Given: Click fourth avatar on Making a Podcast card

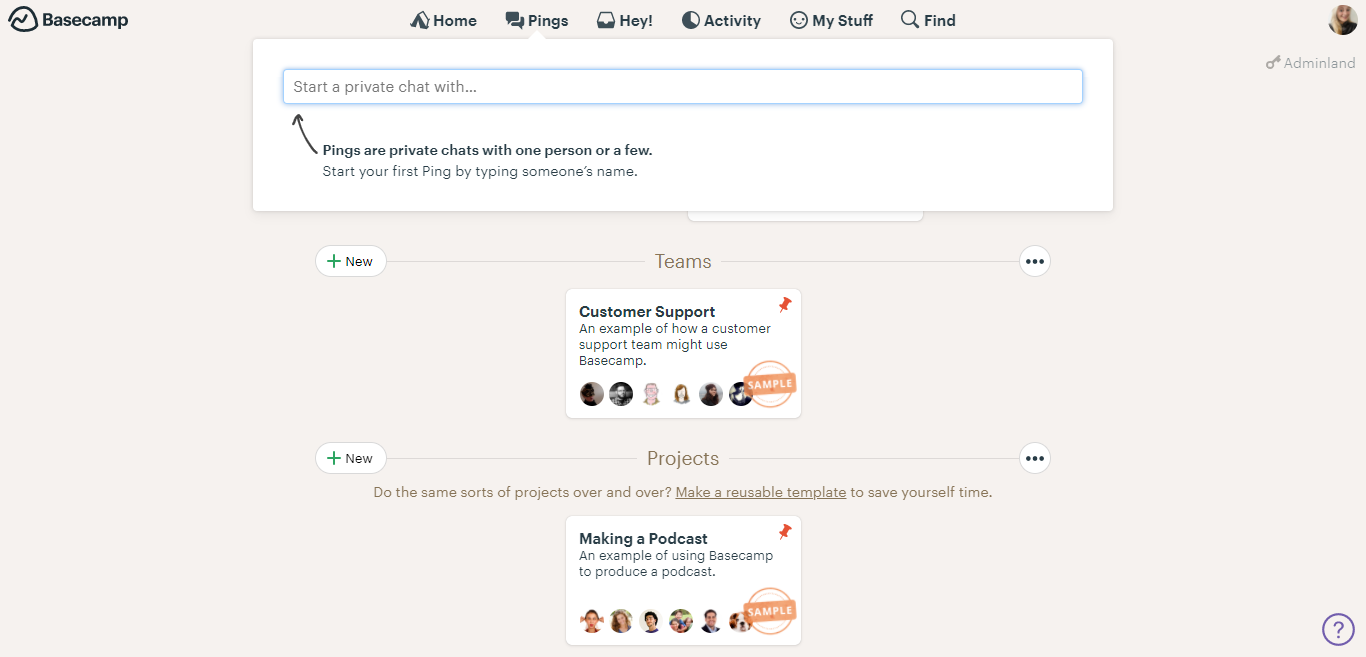Looking at the screenshot, I should pyautogui.click(x=681, y=621).
